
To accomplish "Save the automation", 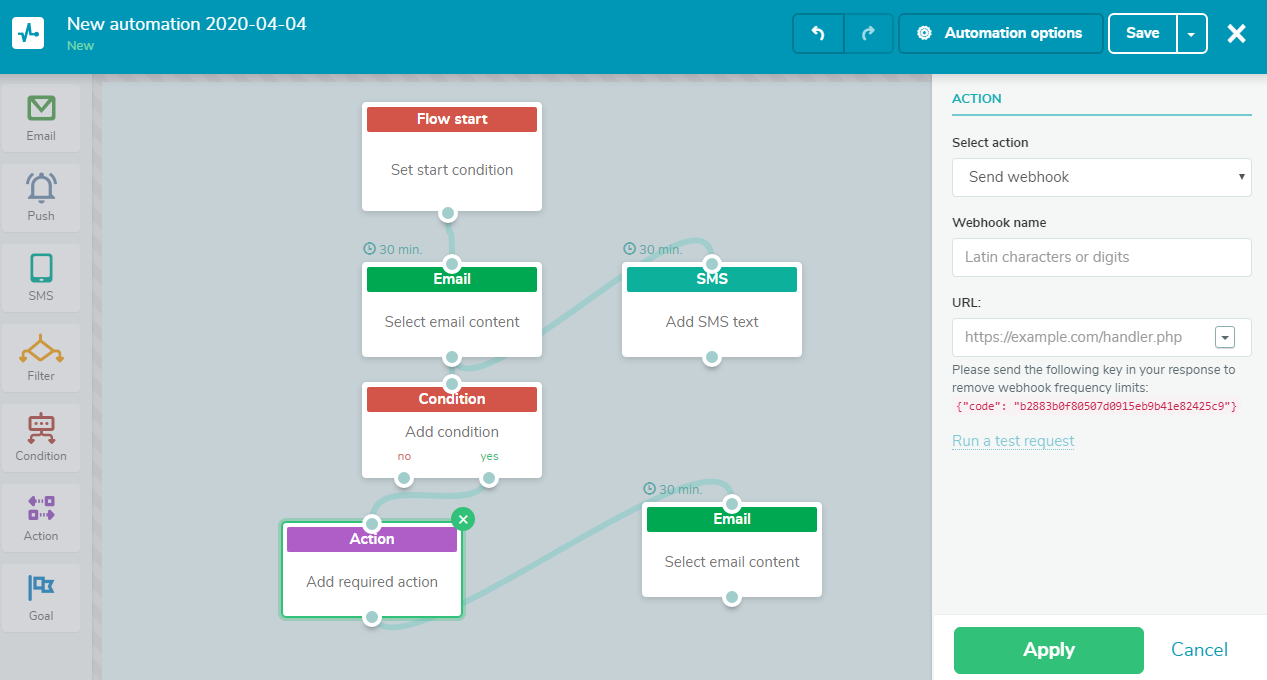I will coord(1142,33).
